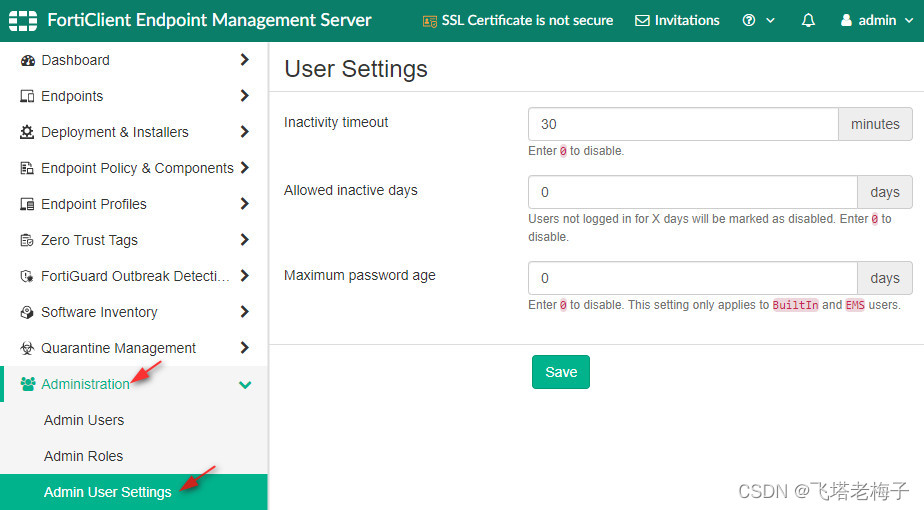Click the EMS code text
Image resolution: width=924 pixels, height=510 pixels.
tap(854, 305)
